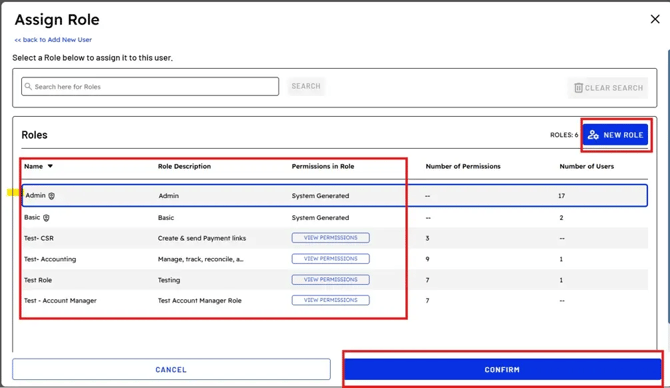Click the 9 permissions count for Test- Accounting
The width and height of the screenshot is (670, 388).
(428, 259)
